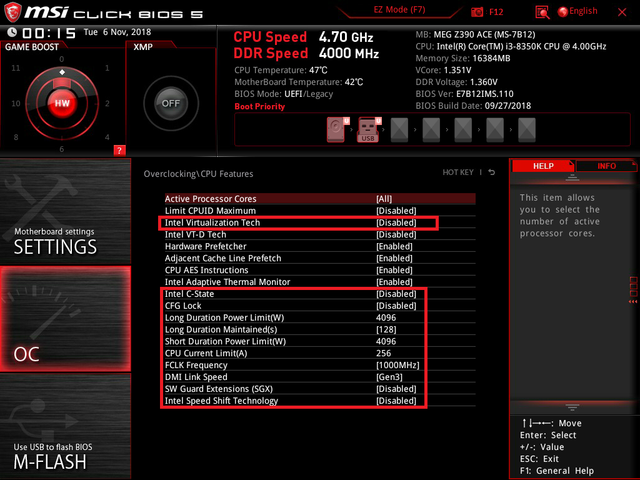Image resolution: width=640 pixels, height=480 pixels.
Task: Change DMI Link Speed from Gen3
Action: point(320,377)
